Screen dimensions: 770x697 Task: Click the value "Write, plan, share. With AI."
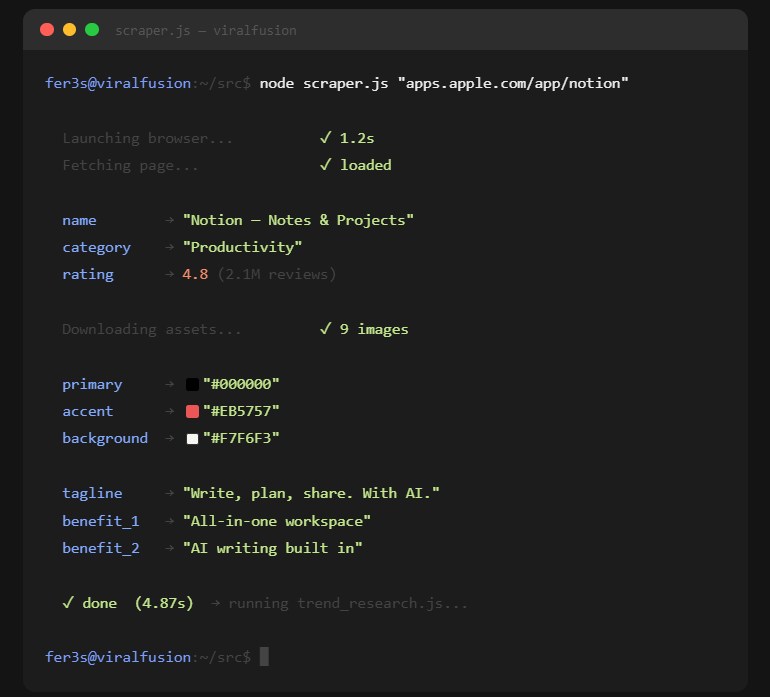311,493
